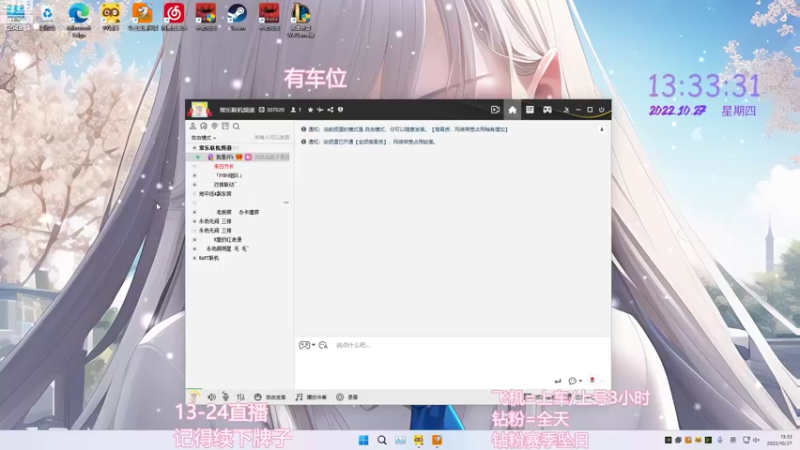Open the Windows Start menu on taskbar
The image size is (800, 450).
coord(363,440)
